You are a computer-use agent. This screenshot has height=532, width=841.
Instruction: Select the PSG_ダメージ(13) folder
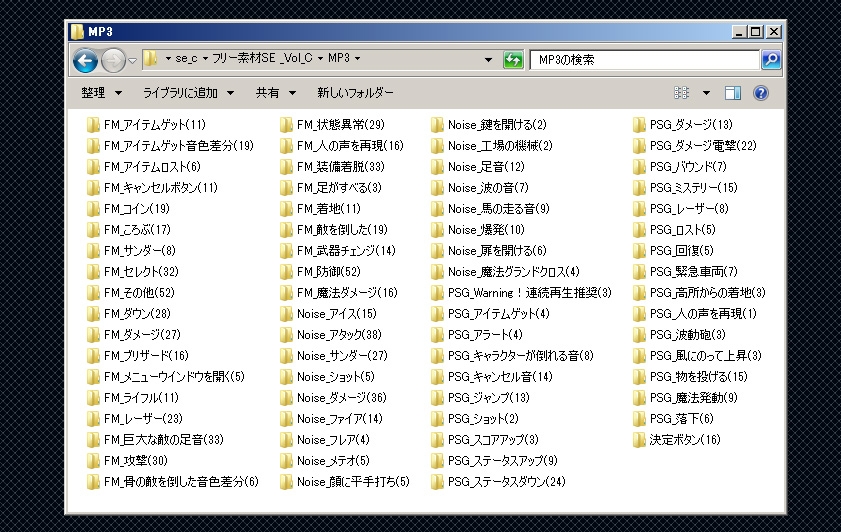click(690, 125)
